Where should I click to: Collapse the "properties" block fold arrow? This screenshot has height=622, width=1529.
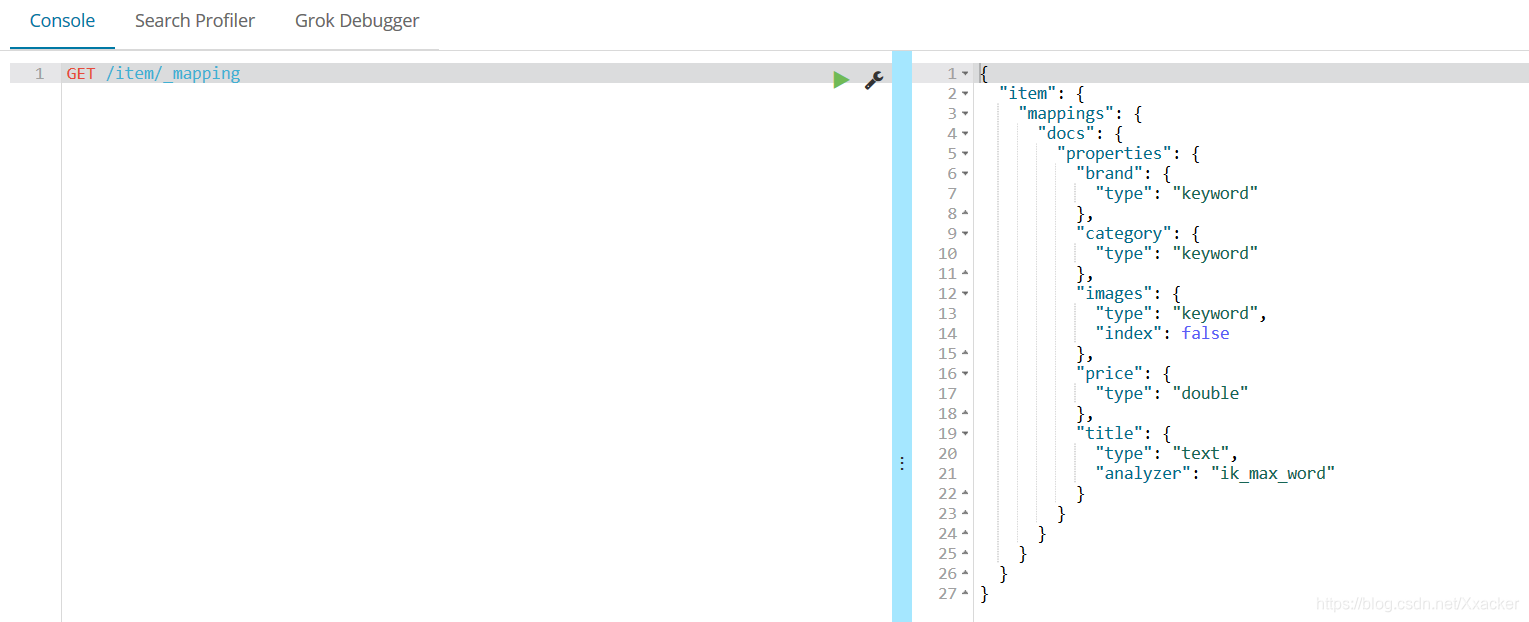(965, 154)
